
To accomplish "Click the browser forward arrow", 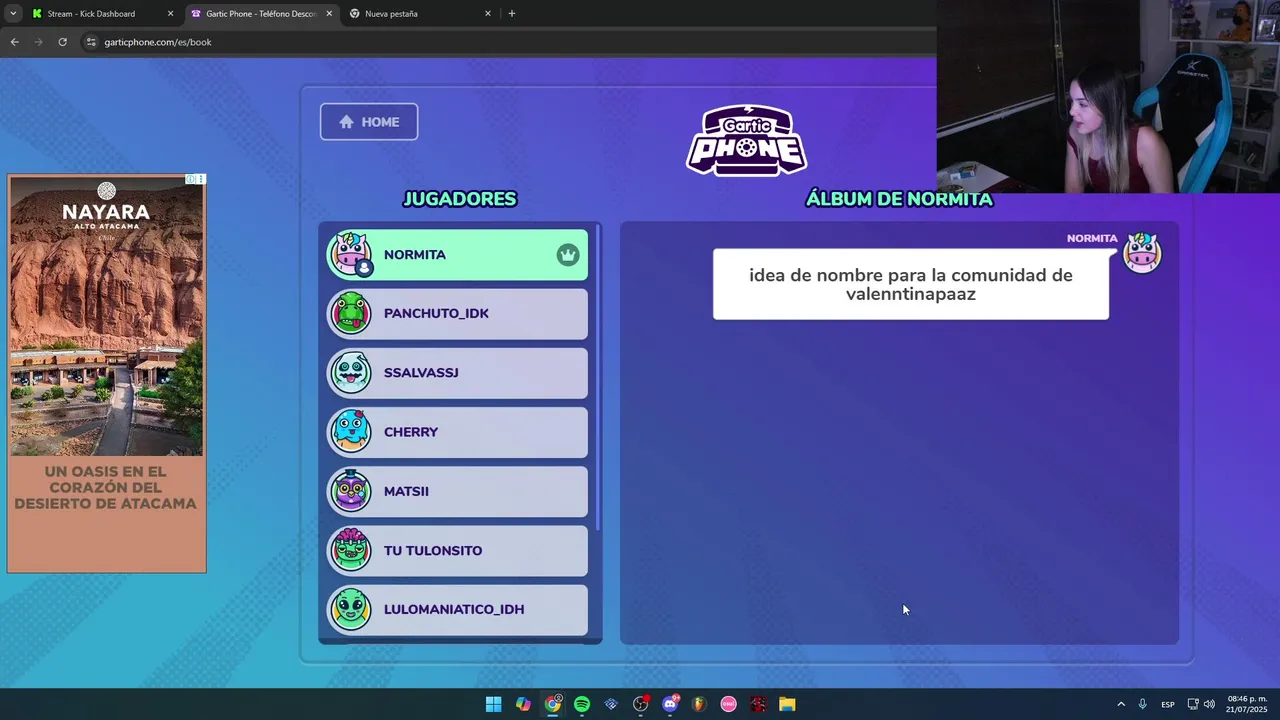I will (x=38, y=42).
